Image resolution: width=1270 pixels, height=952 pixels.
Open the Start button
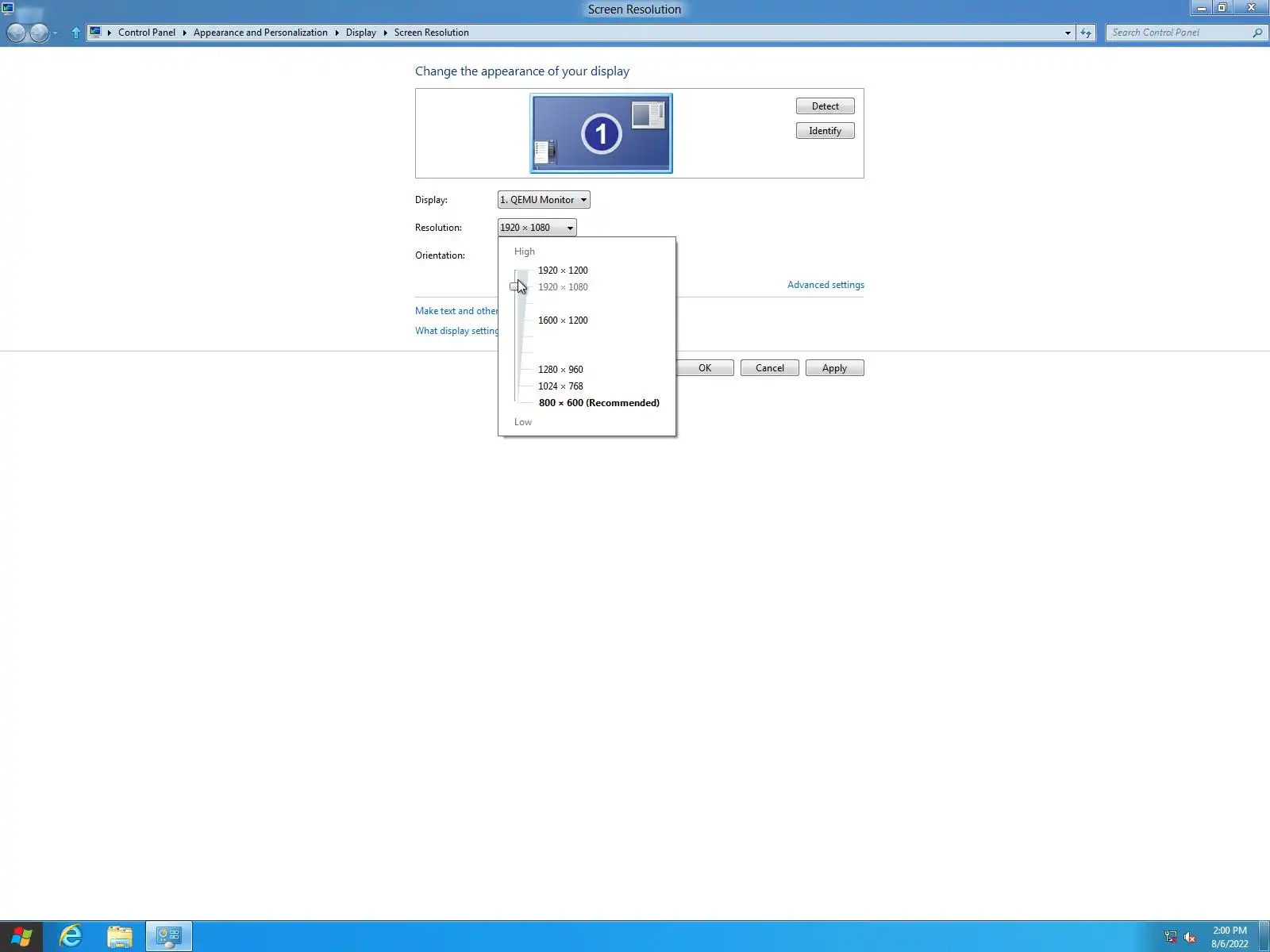[21, 937]
